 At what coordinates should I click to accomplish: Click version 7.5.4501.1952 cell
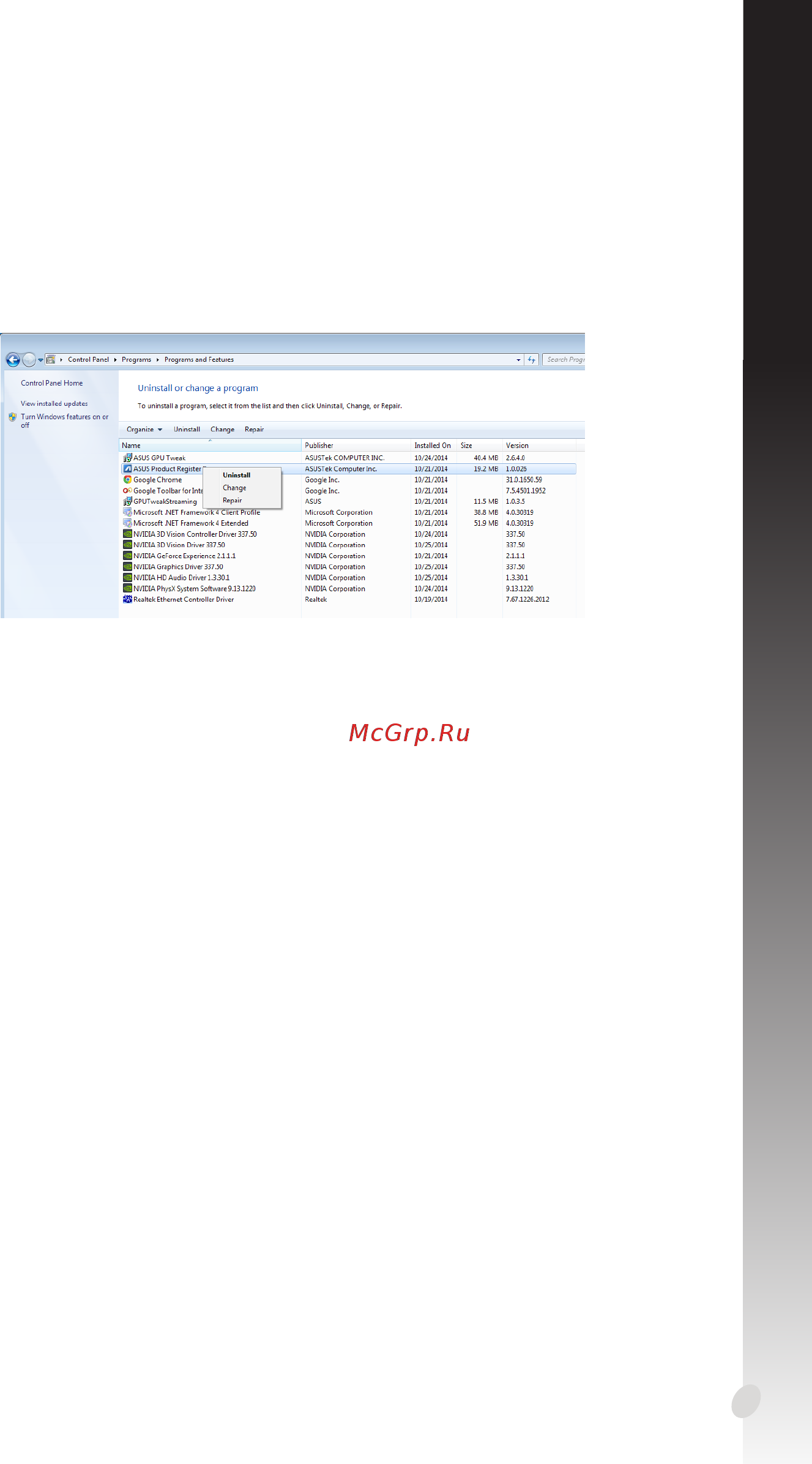pos(526,491)
